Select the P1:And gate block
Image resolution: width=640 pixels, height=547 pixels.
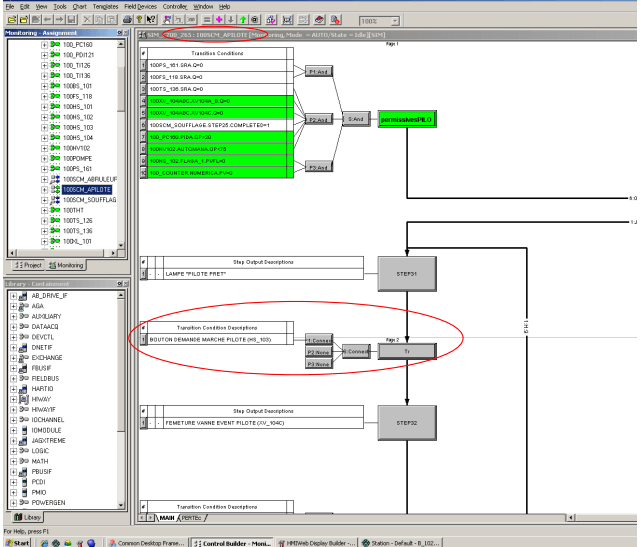coord(319,72)
